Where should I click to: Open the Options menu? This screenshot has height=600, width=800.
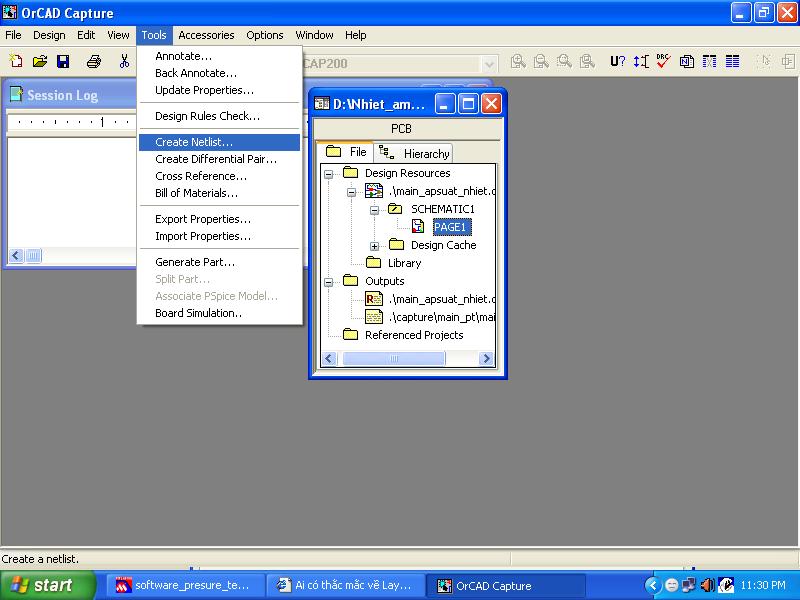click(x=264, y=35)
